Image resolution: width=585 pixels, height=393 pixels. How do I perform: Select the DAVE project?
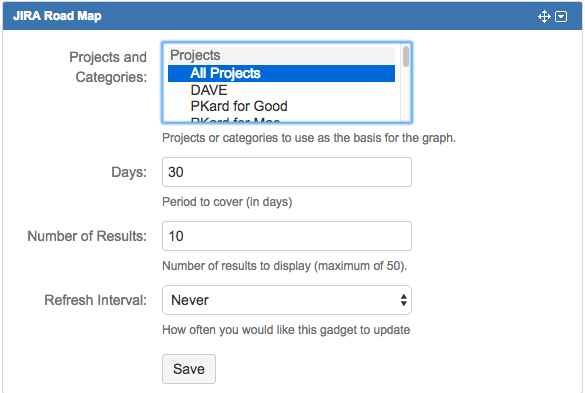click(x=281, y=90)
